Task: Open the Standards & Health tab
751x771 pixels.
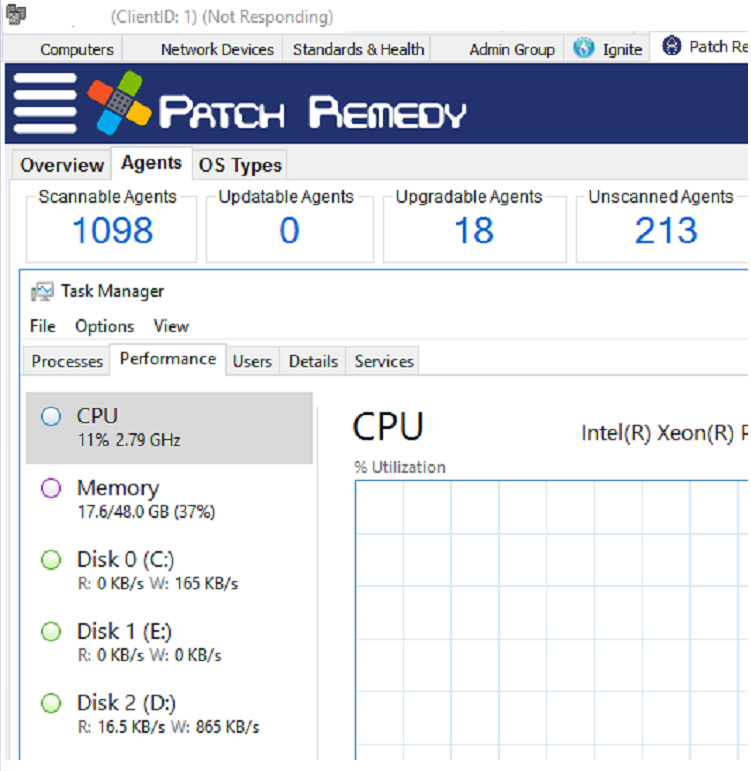Action: 358,49
